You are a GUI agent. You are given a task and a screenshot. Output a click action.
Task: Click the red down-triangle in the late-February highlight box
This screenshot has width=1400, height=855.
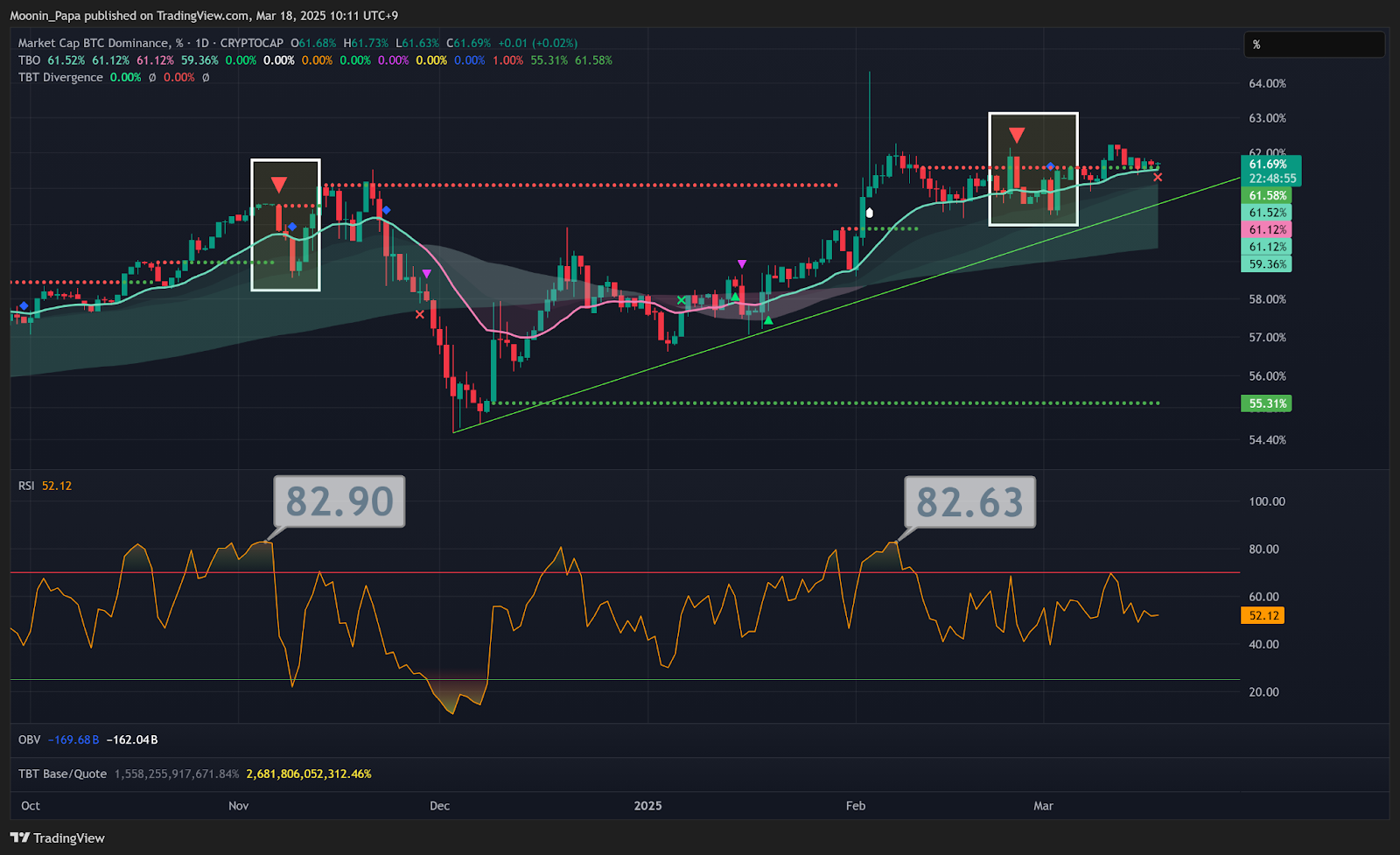[1016, 136]
